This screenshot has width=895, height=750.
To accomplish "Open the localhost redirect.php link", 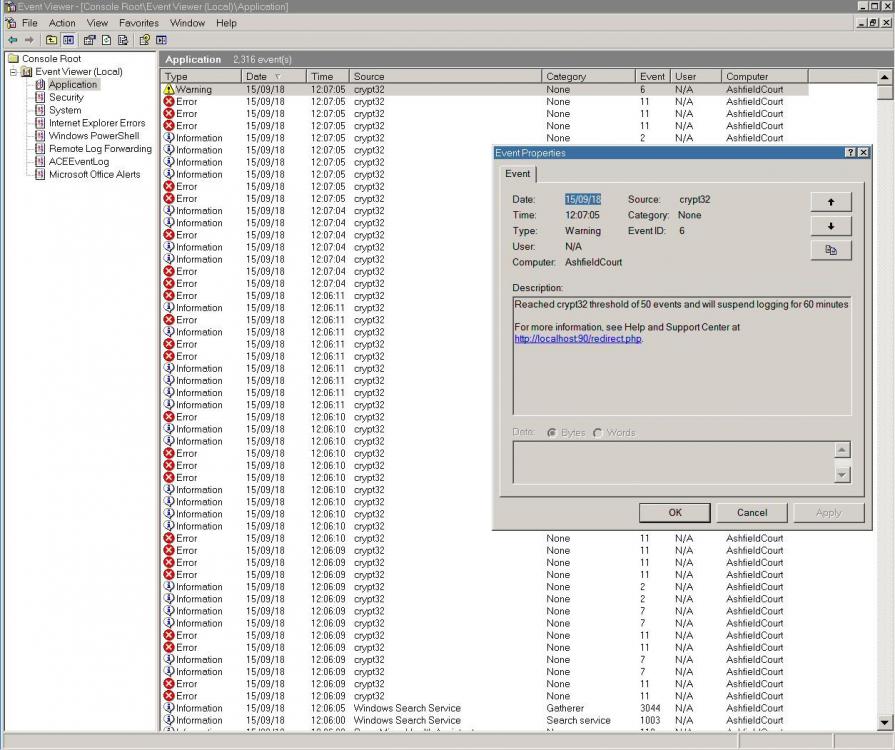I will point(578,339).
